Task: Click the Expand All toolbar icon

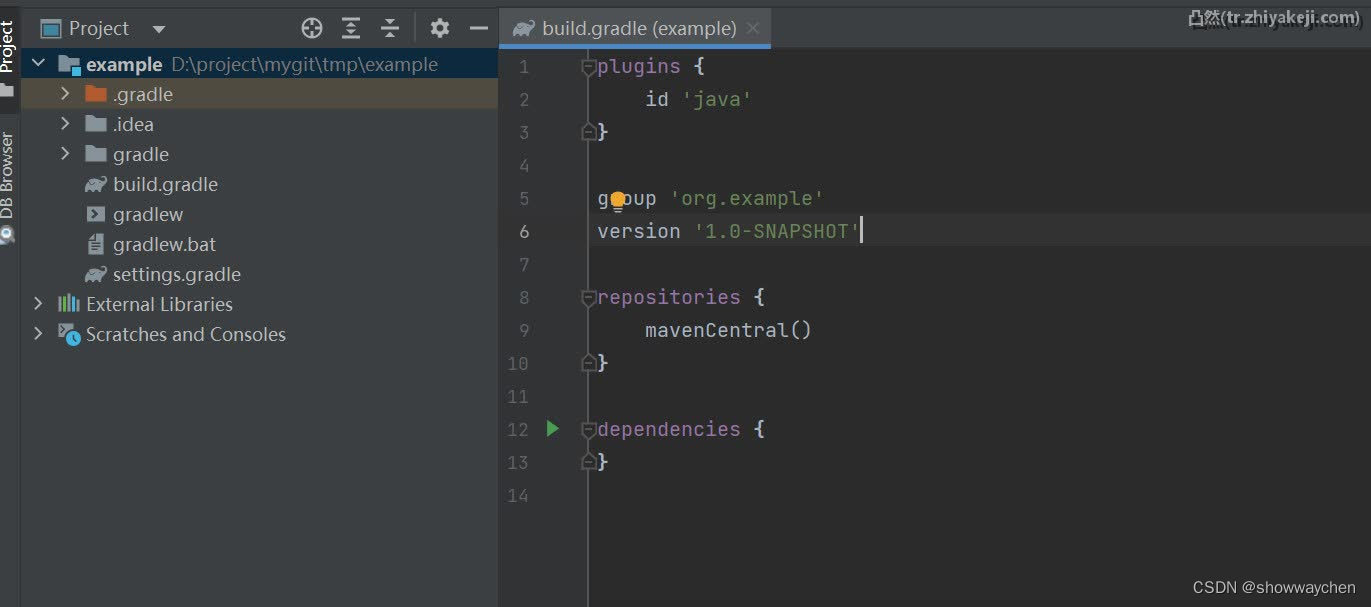Action: click(x=351, y=29)
